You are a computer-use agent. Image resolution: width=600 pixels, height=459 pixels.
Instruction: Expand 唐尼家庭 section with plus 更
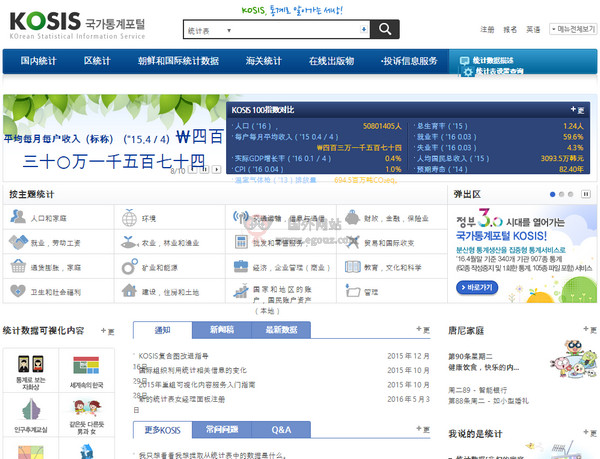click(x=590, y=329)
